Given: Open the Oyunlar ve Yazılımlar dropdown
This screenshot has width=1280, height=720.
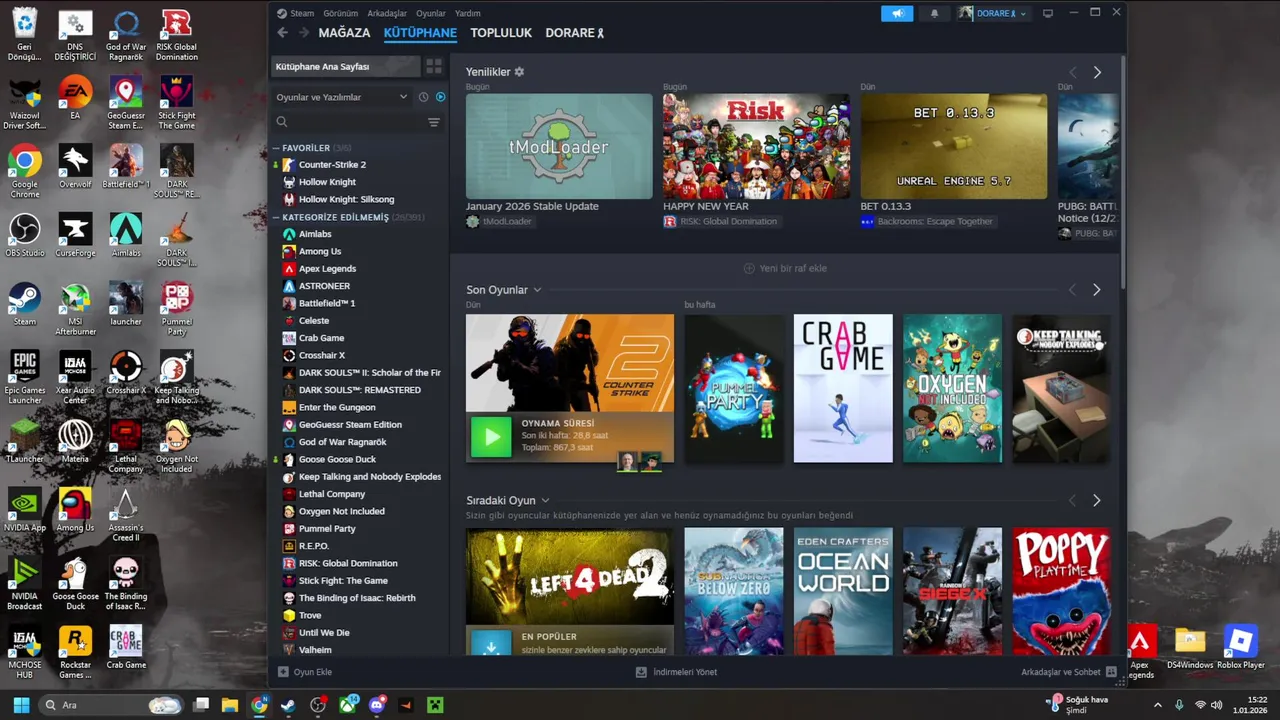Looking at the screenshot, I should [x=342, y=97].
